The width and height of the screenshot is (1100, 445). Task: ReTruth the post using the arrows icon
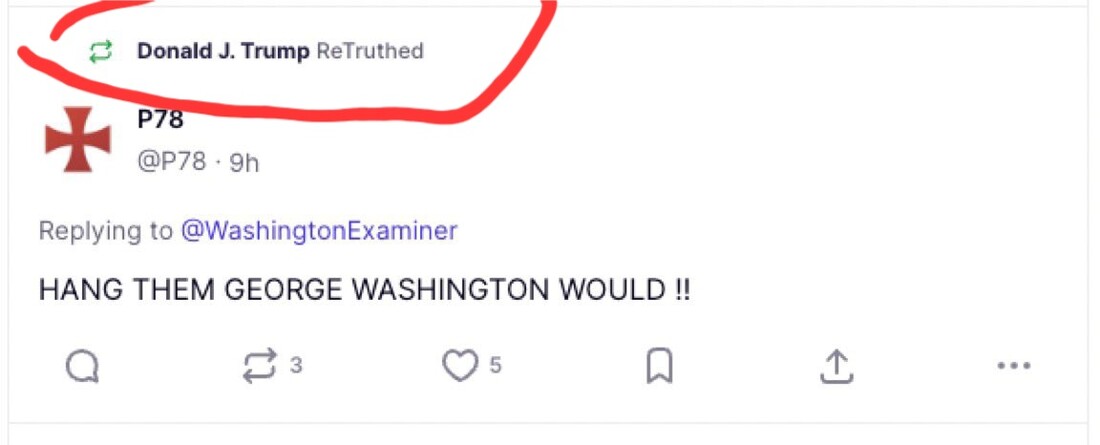point(260,367)
